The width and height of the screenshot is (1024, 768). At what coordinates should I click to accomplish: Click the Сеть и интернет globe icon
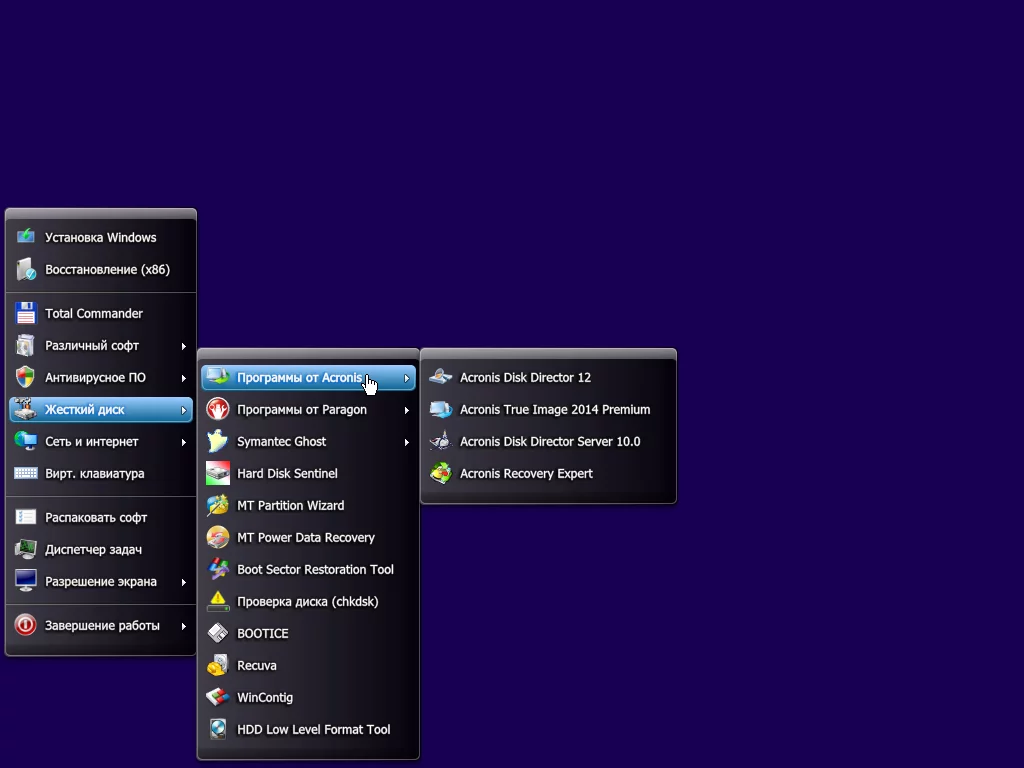25,441
